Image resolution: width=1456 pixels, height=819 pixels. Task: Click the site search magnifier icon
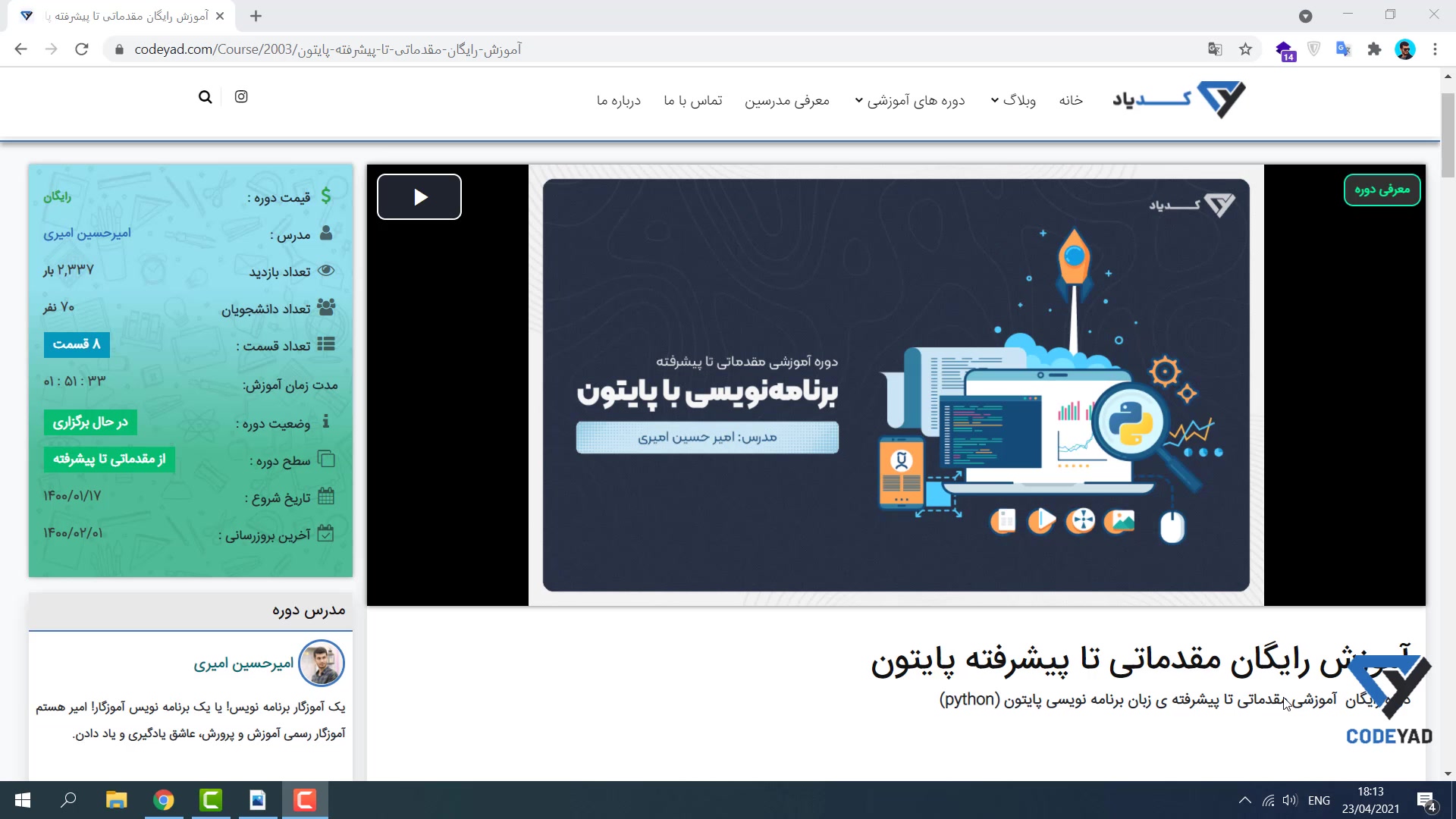point(205,97)
